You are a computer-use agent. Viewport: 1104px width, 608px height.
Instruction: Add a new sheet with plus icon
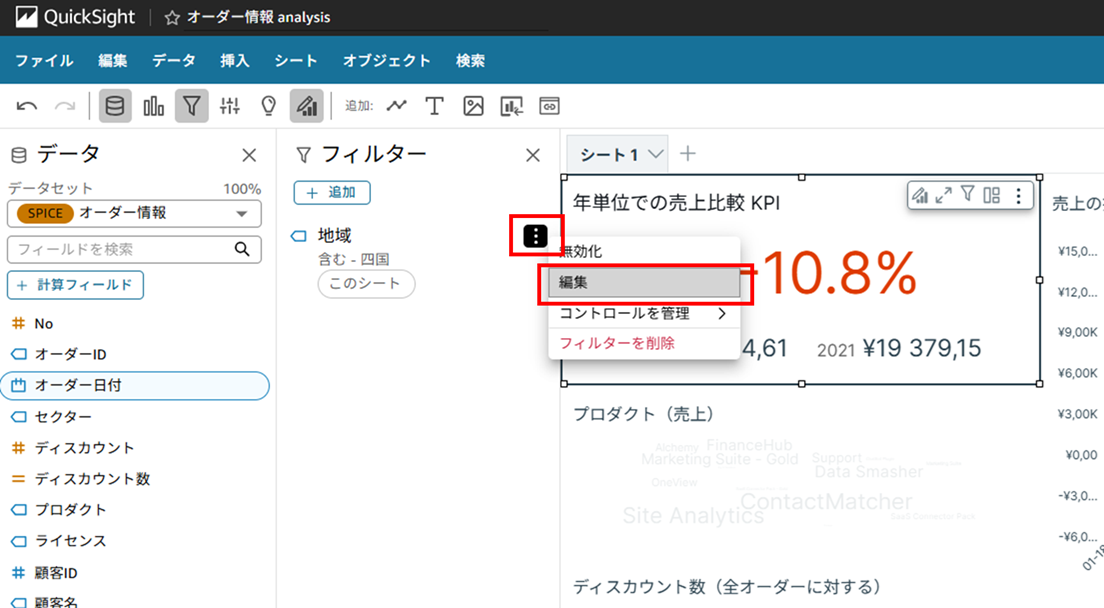pos(688,153)
